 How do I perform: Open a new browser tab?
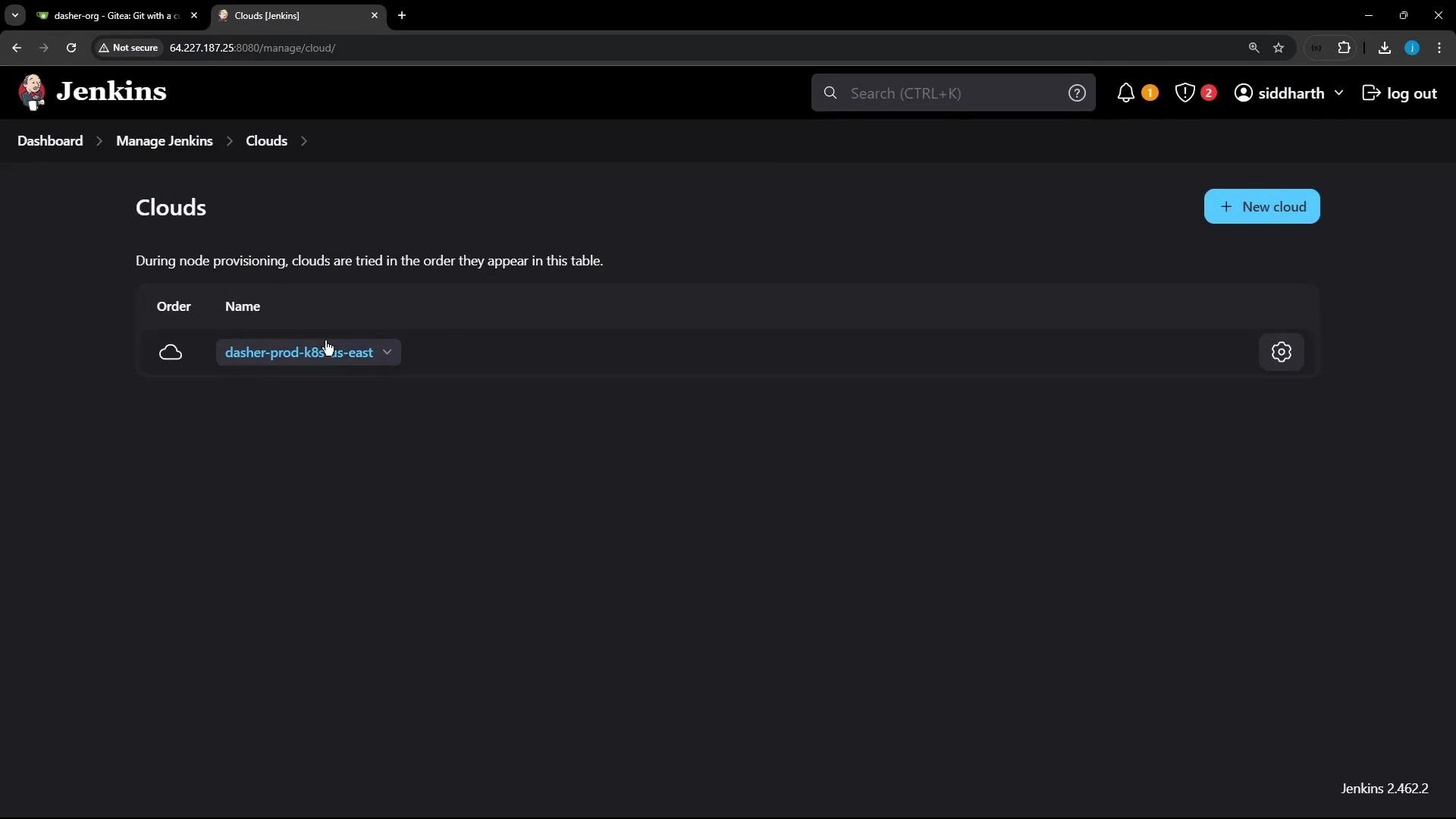402,15
